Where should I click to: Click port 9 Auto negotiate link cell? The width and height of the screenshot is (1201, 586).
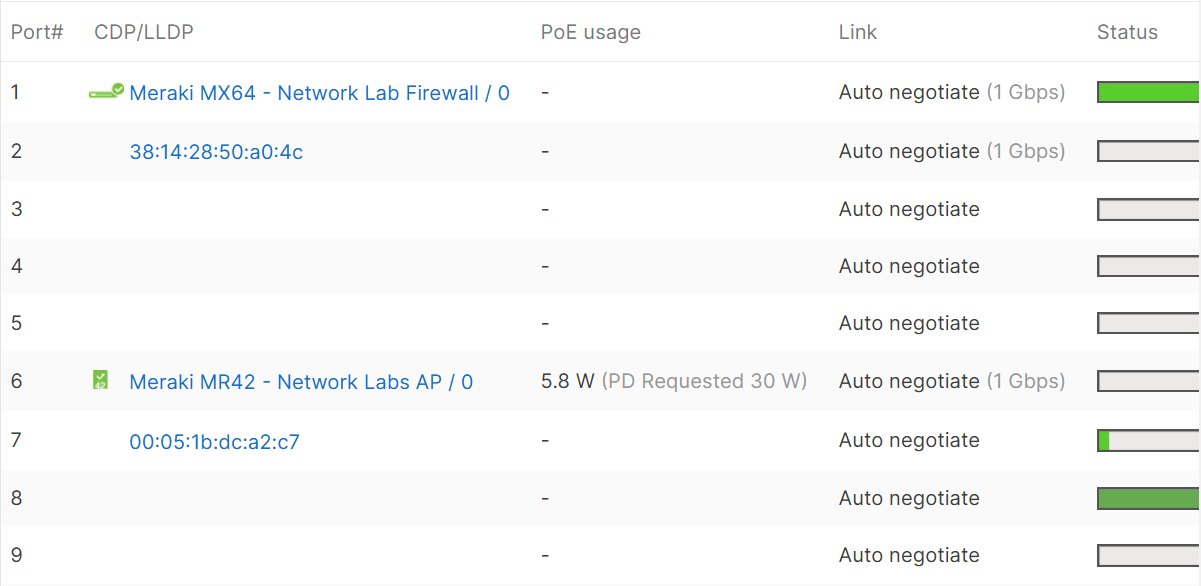909,555
